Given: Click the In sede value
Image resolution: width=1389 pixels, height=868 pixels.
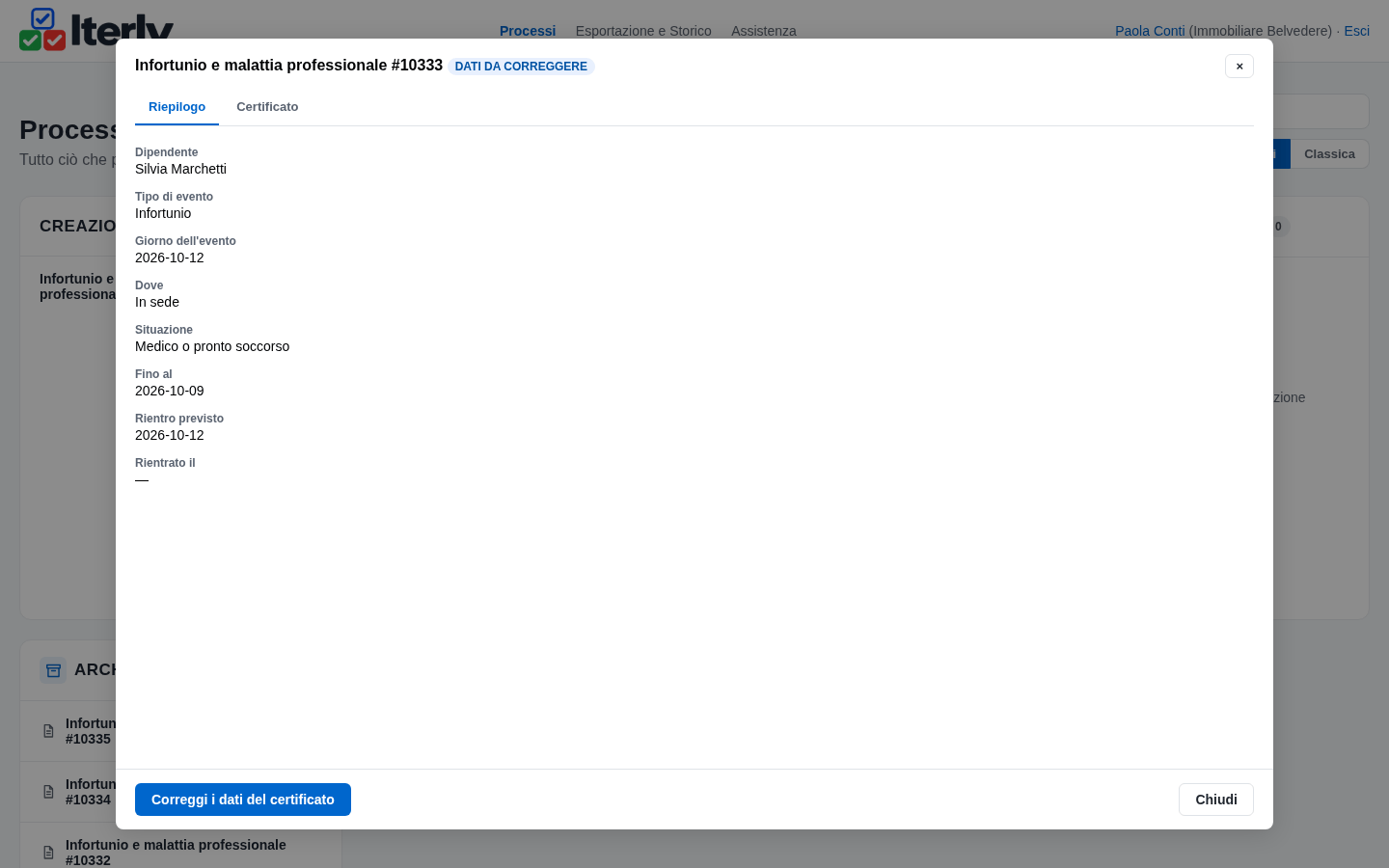Looking at the screenshot, I should (157, 302).
